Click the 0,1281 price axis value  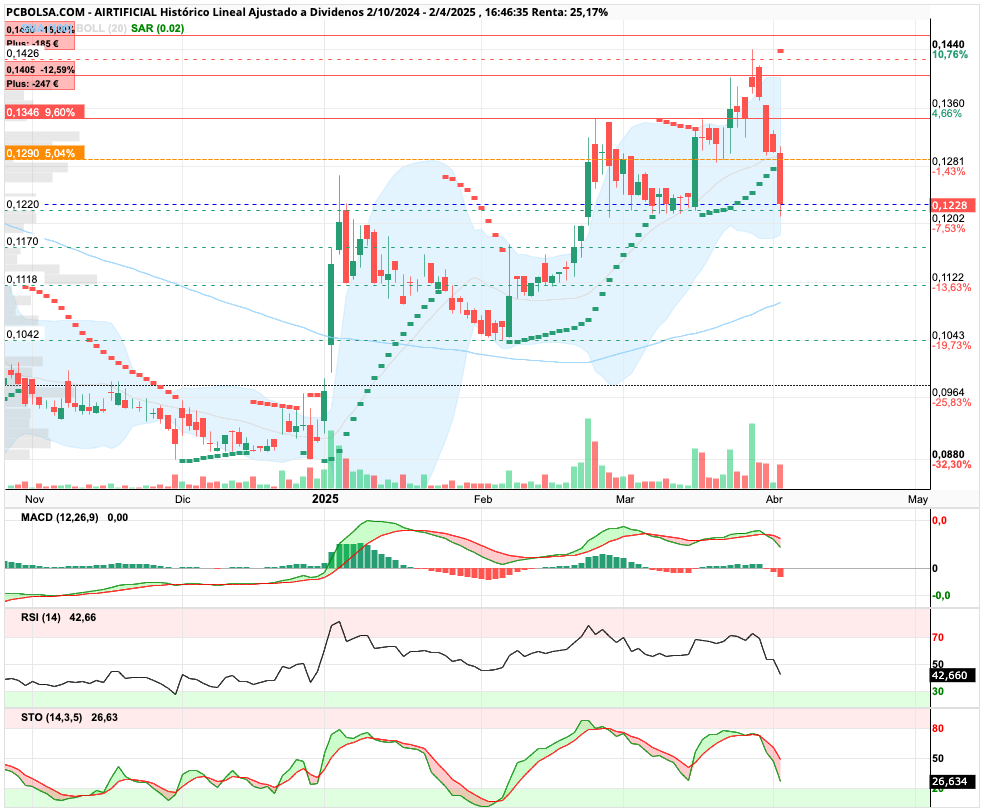948,161
